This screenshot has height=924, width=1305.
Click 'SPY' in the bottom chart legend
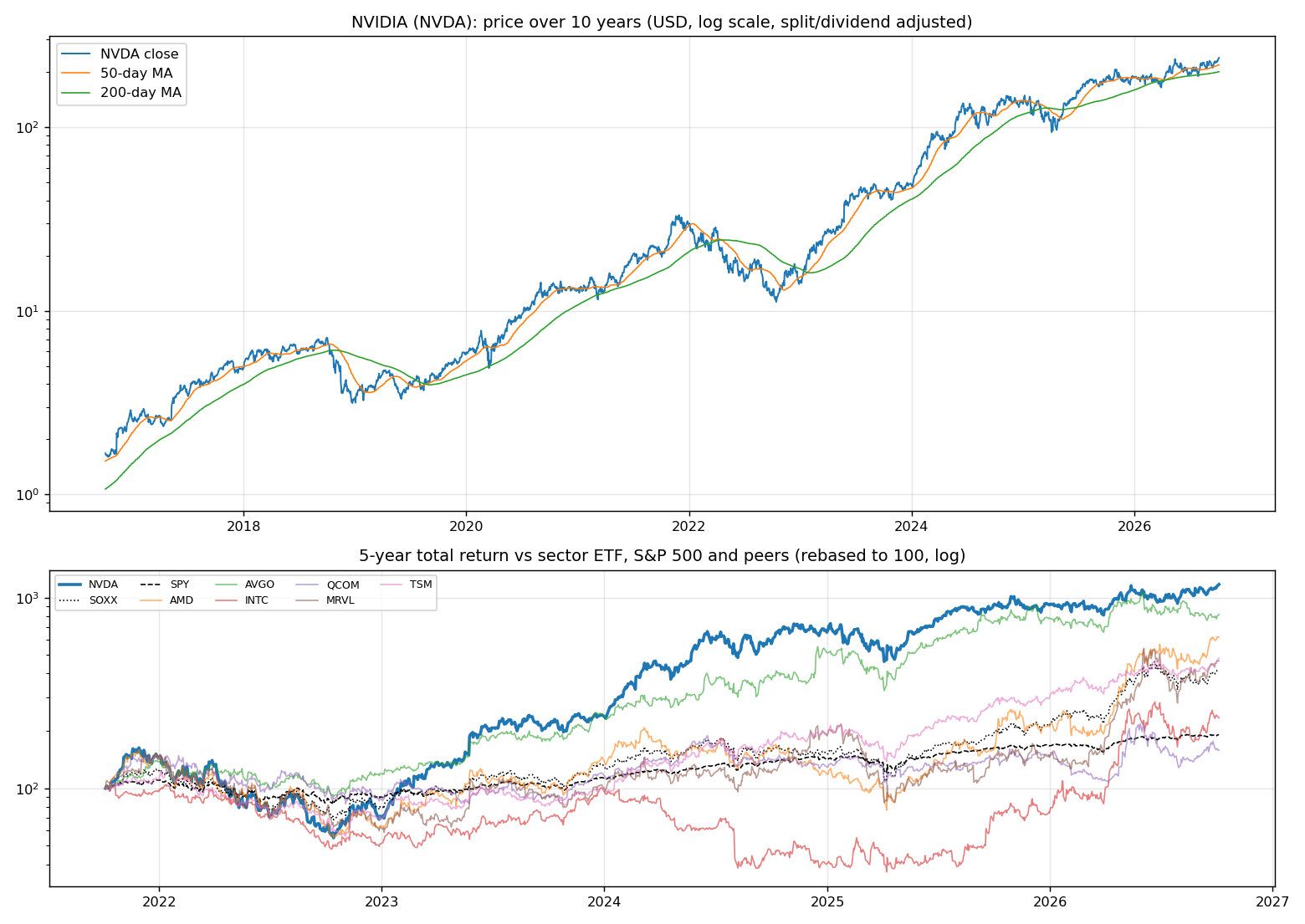[x=179, y=585]
